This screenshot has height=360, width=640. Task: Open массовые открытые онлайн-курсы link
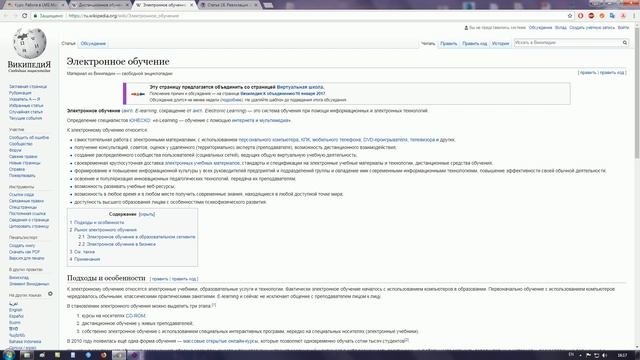(220, 341)
